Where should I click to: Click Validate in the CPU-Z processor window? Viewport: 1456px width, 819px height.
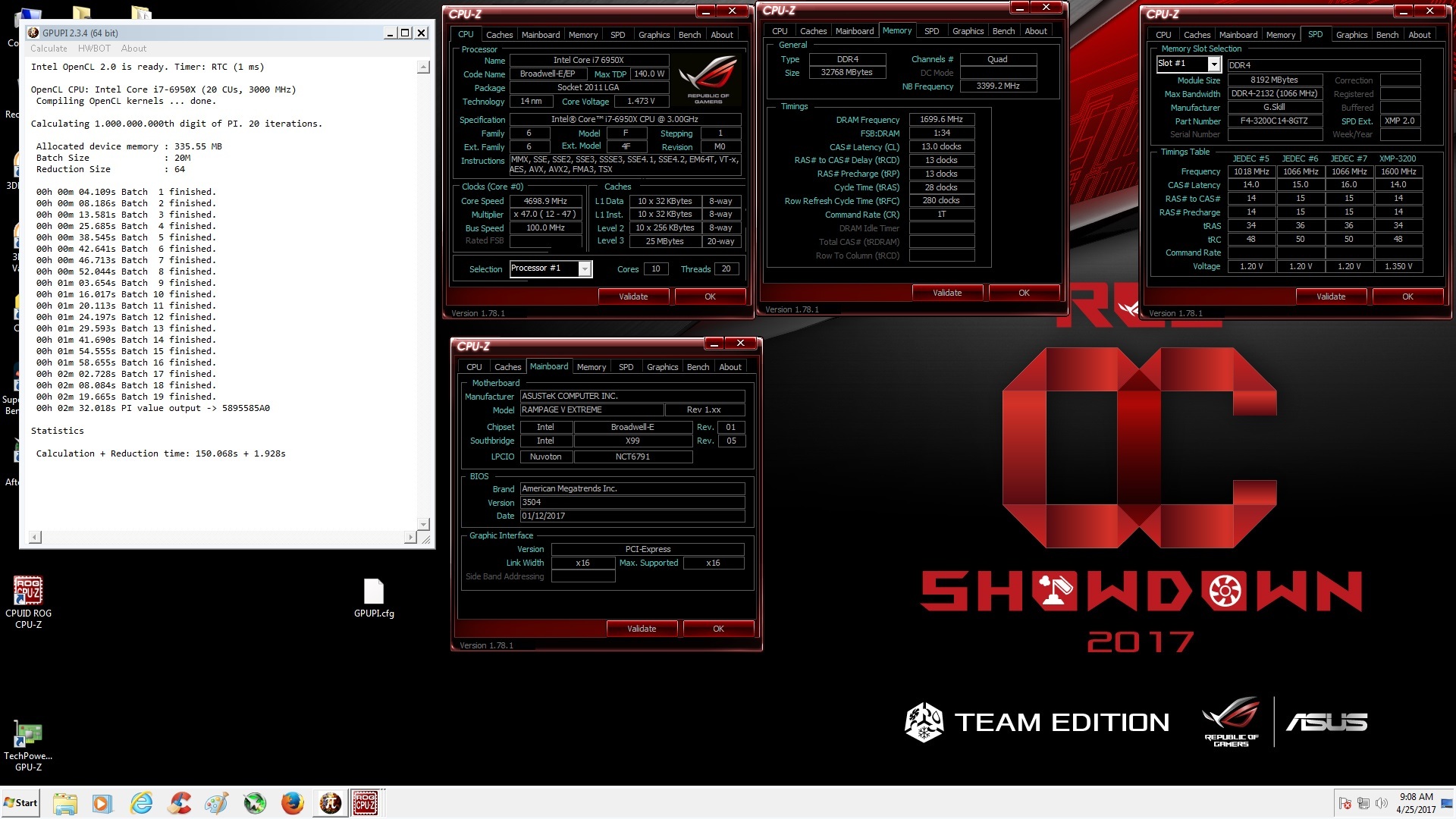pos(633,297)
